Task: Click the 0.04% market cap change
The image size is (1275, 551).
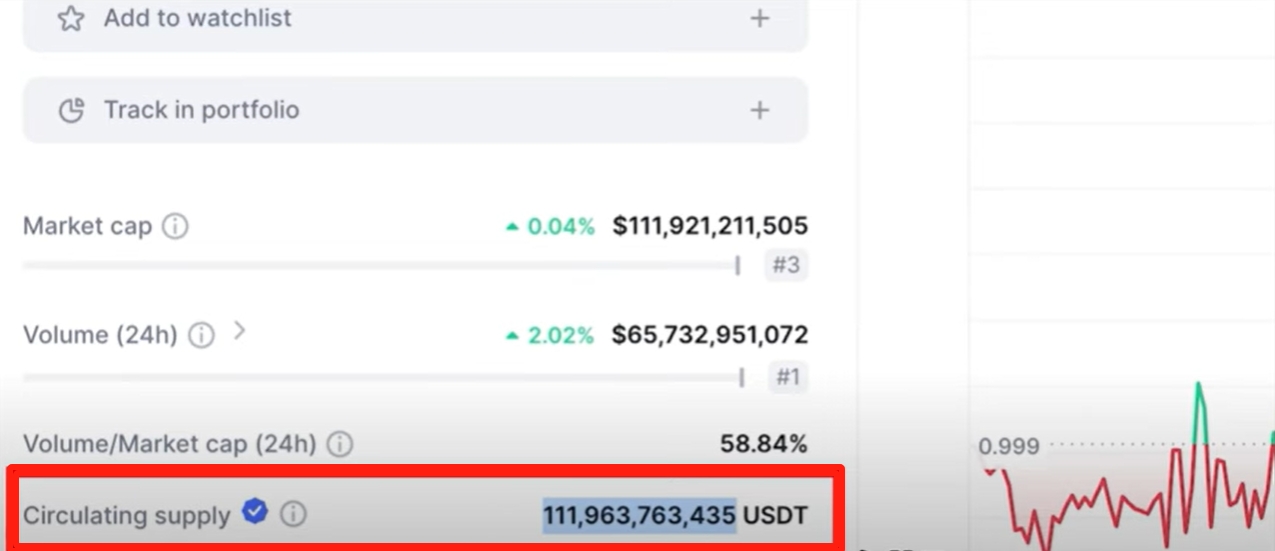Action: pos(550,227)
